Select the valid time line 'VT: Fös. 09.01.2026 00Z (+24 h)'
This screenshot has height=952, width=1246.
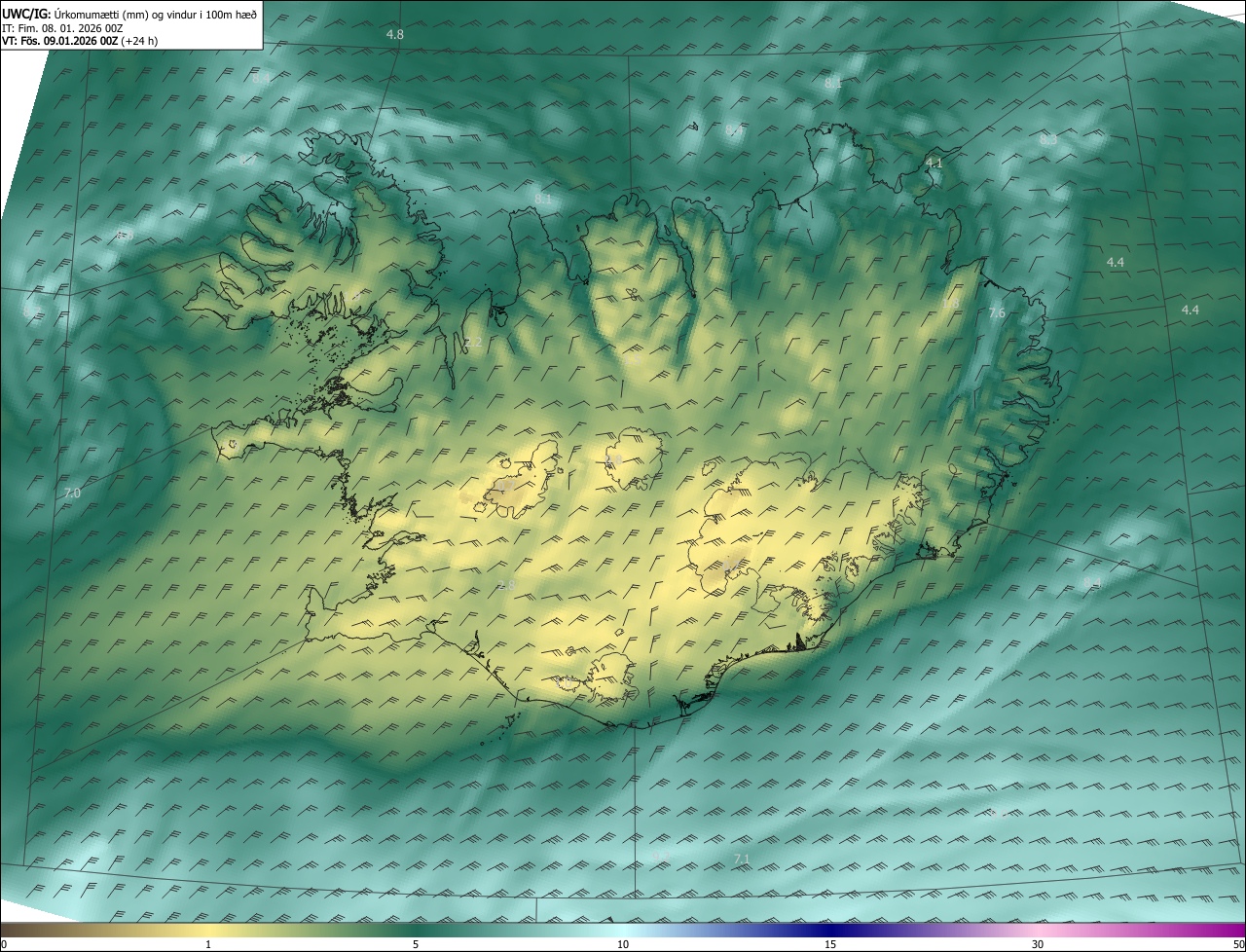80,41
